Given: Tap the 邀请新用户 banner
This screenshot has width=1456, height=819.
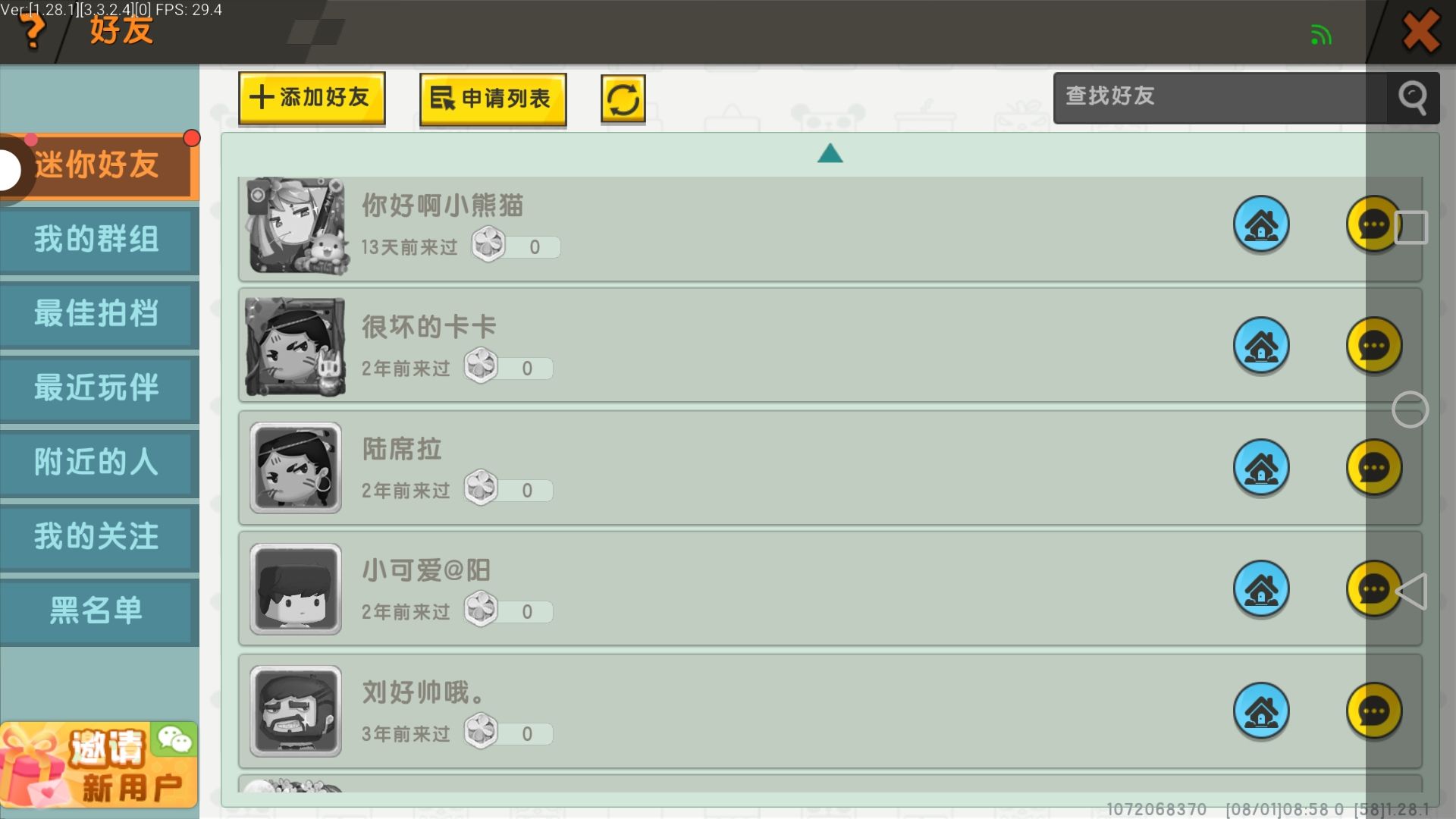Looking at the screenshot, I should (x=99, y=764).
